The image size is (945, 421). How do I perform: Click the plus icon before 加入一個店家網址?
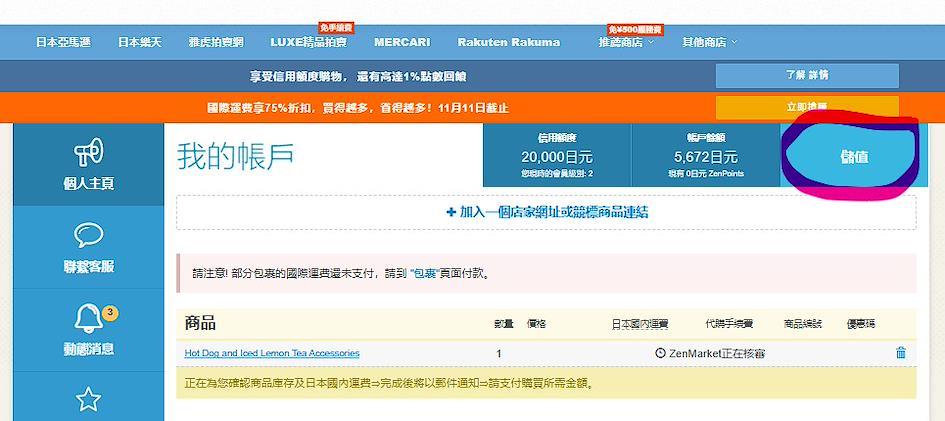coord(451,212)
